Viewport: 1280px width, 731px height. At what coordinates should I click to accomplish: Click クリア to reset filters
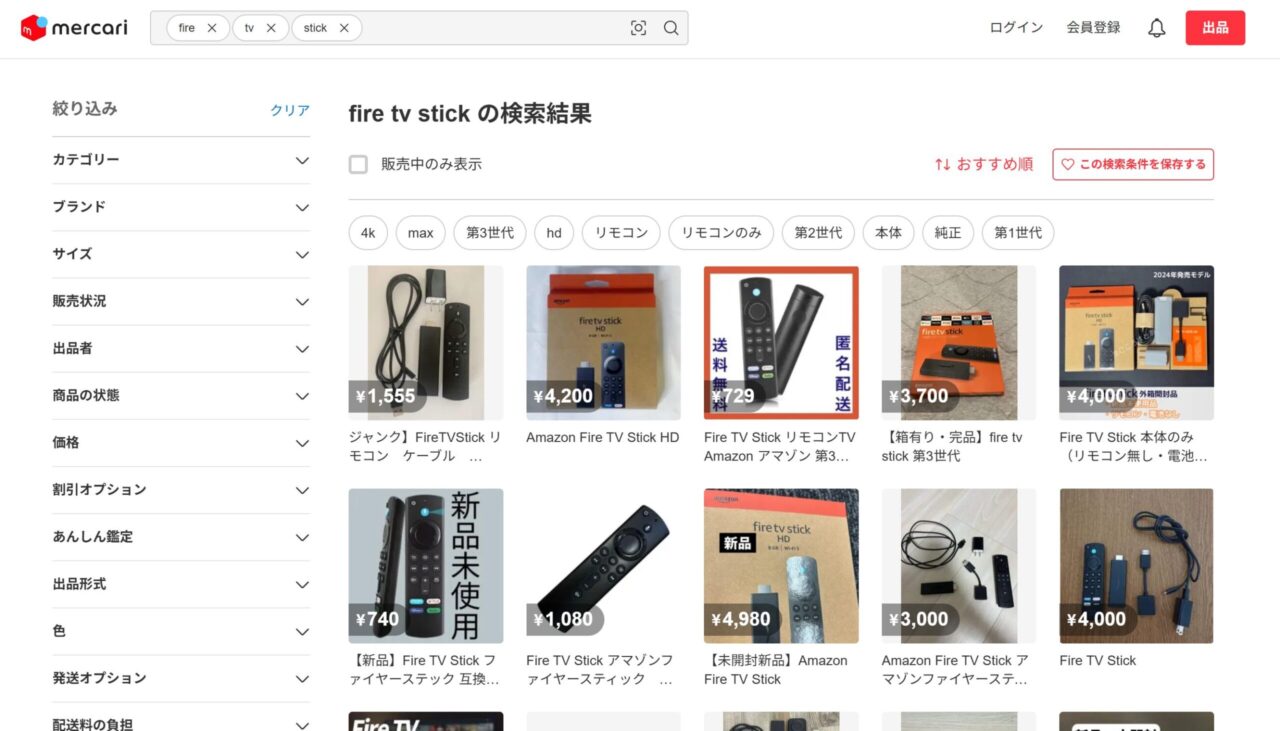(x=290, y=110)
